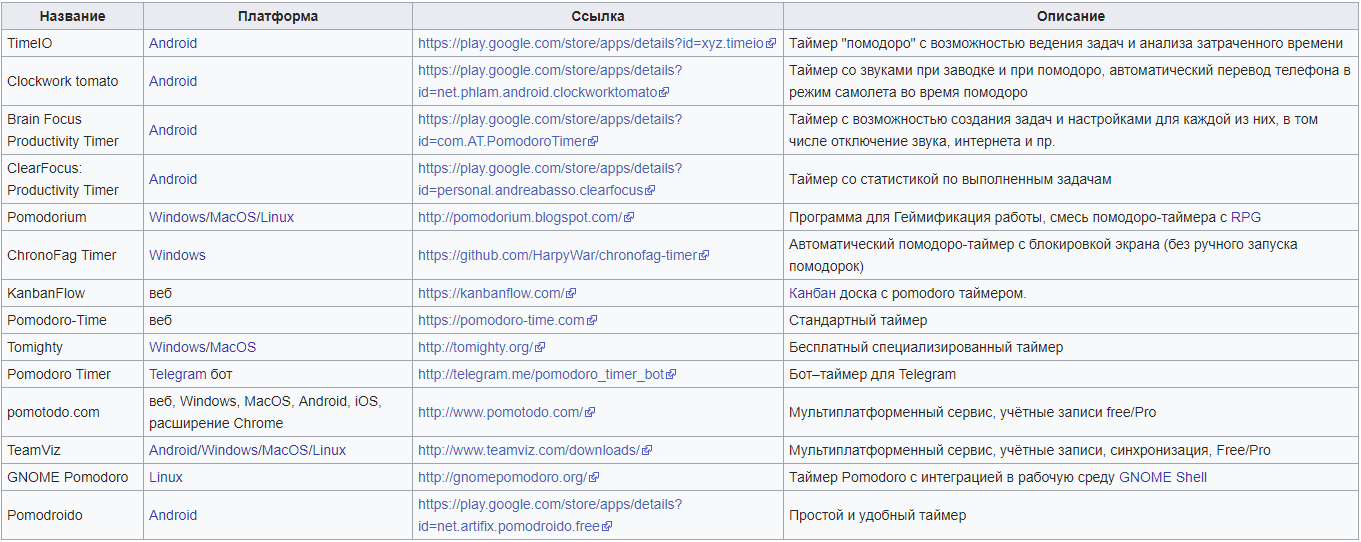This screenshot has width=1361, height=542.
Task: Open the telegram.me pomodoro_timer_bot link
Action: 540,375
